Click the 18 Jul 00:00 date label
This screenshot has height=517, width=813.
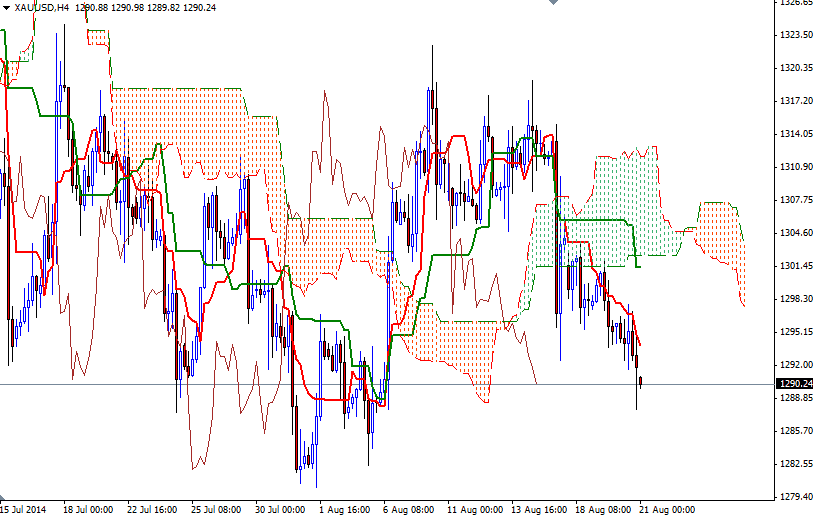point(88,510)
